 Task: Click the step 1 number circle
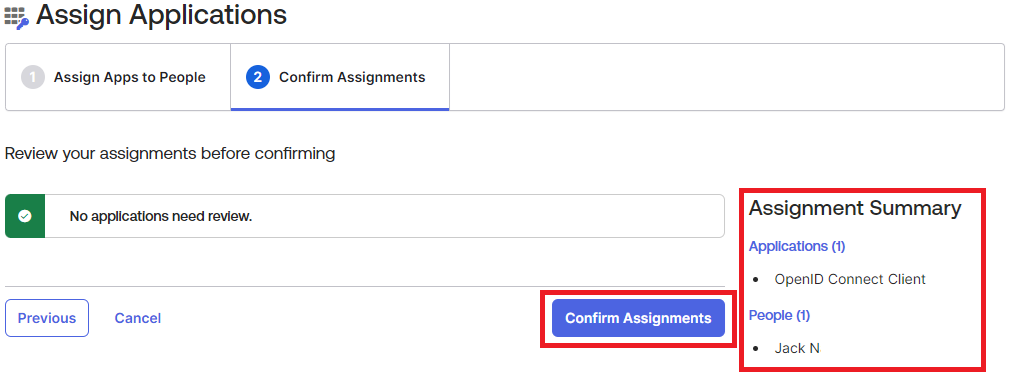pos(33,78)
